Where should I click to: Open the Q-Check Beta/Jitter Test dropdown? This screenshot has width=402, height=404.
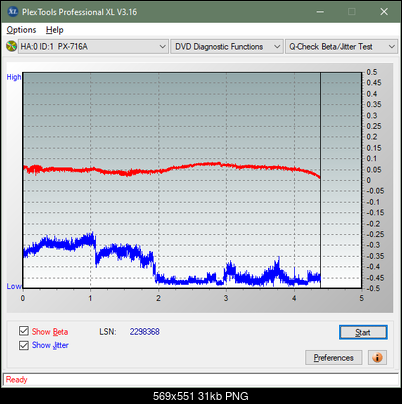pos(342,46)
